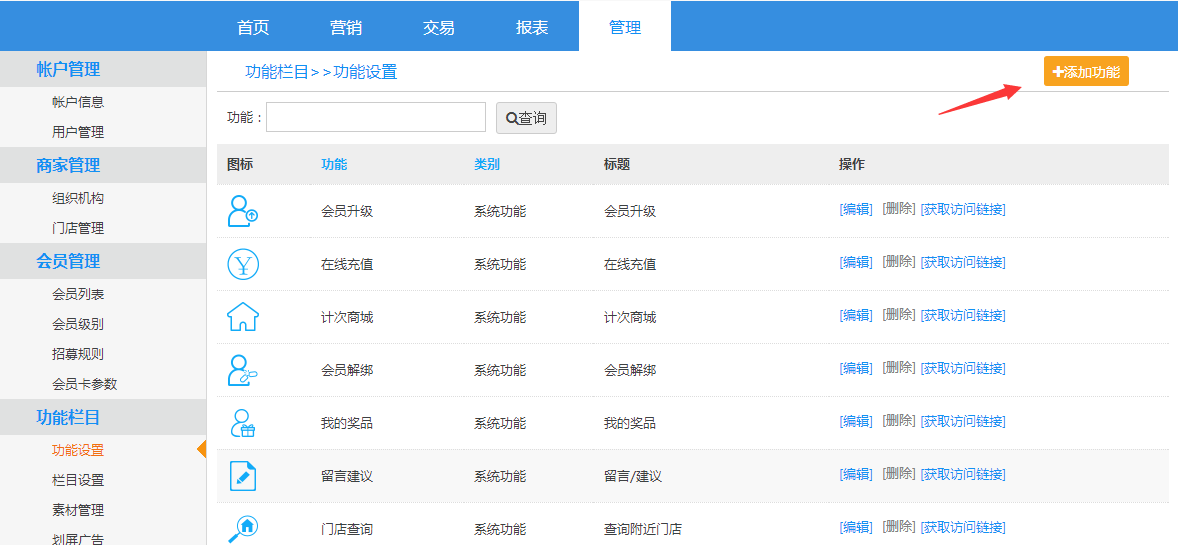Sort by the 功能 column header
This screenshot has height=545, width=1178.
[334, 165]
